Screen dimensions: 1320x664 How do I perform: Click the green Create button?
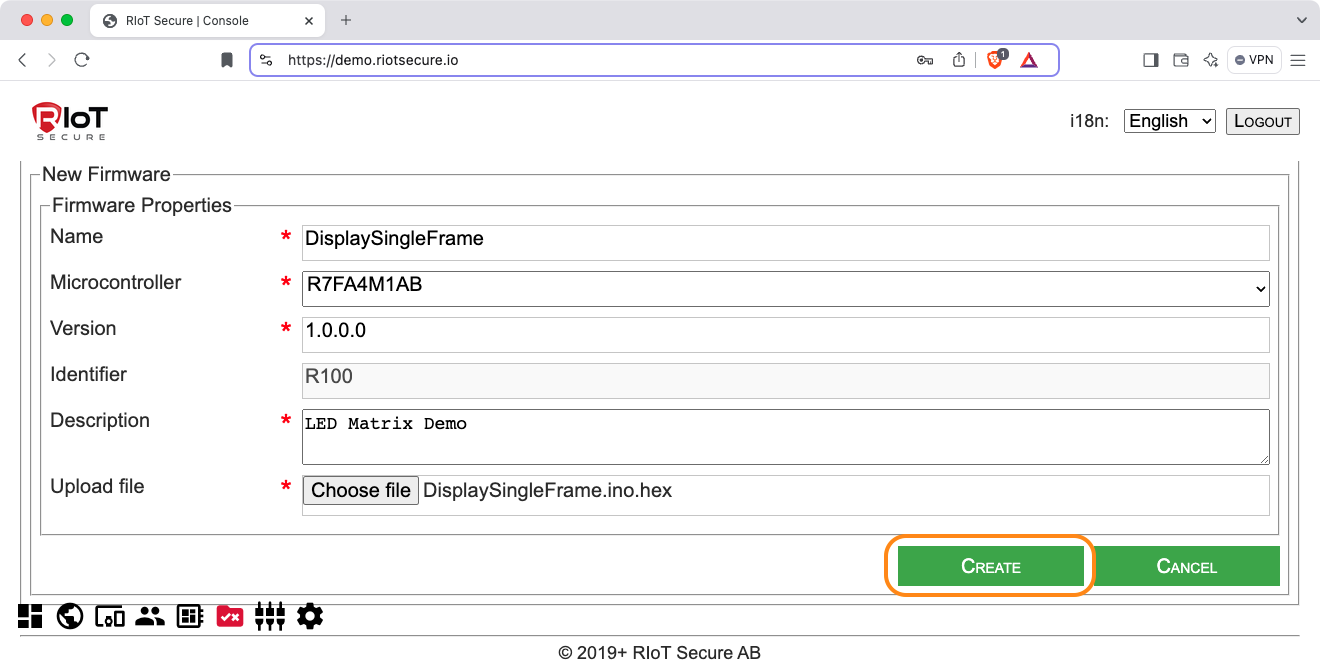(990, 566)
